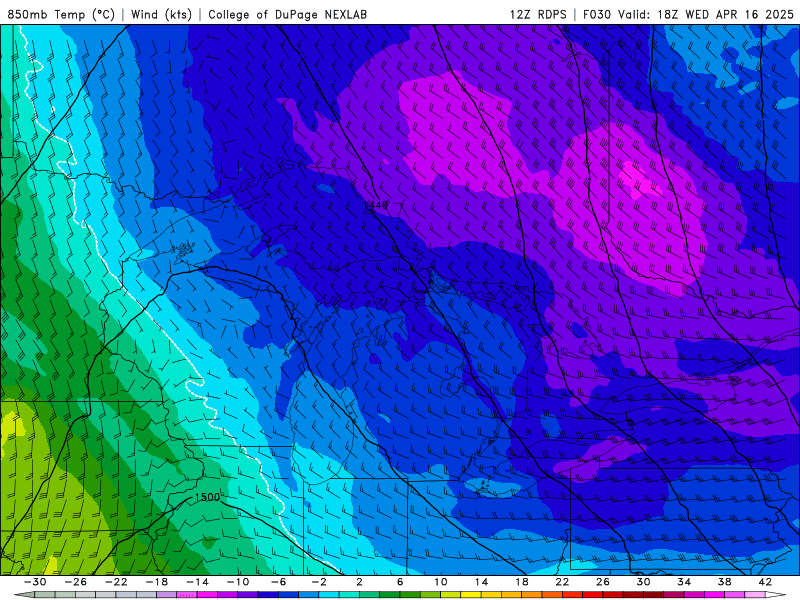Click the "850mb Temp (°C)" title text

[61, 14]
